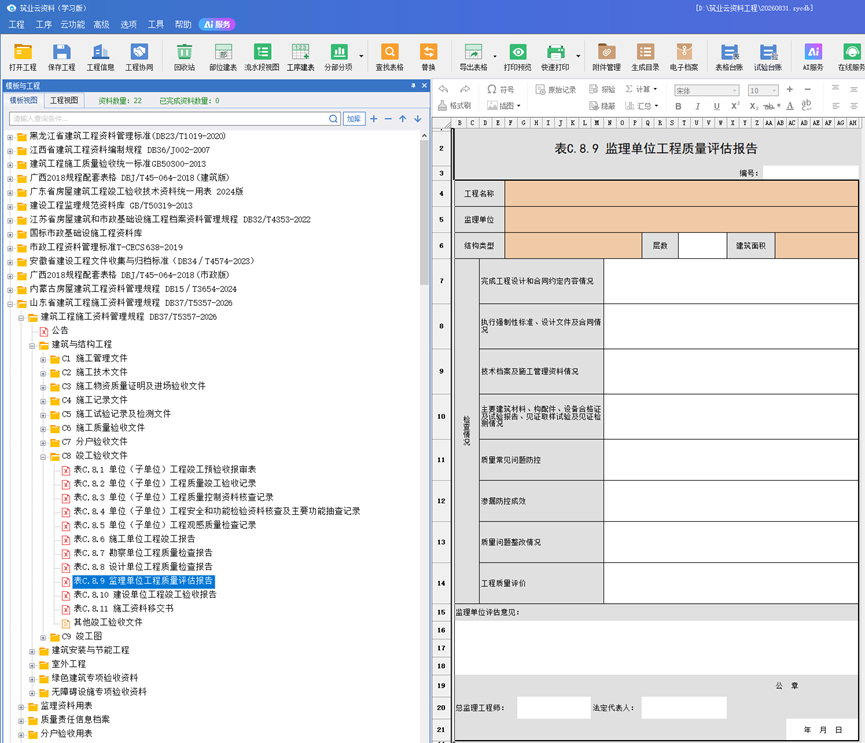The width and height of the screenshot is (865, 743).
Task: Expand C1 施工管理文件 folder
Action: [x=43, y=360]
